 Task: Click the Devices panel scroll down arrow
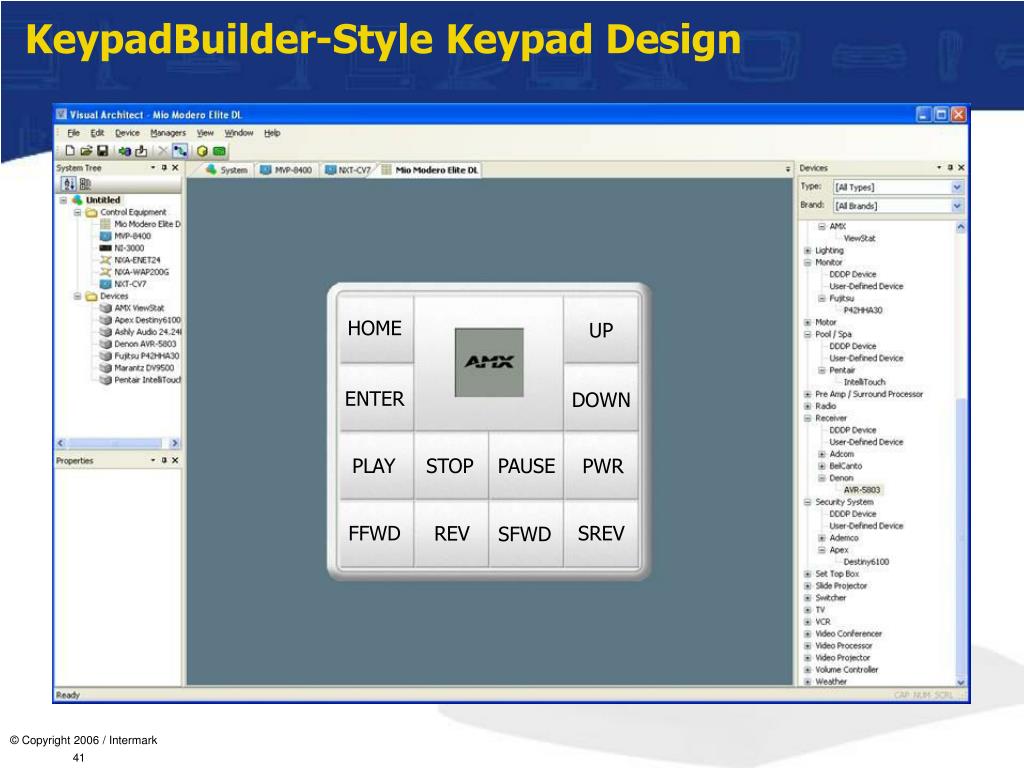(x=961, y=682)
